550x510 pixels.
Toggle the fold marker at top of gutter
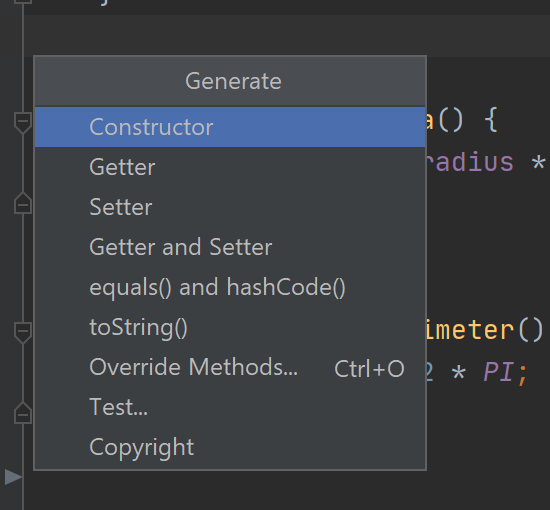click(x=23, y=1)
